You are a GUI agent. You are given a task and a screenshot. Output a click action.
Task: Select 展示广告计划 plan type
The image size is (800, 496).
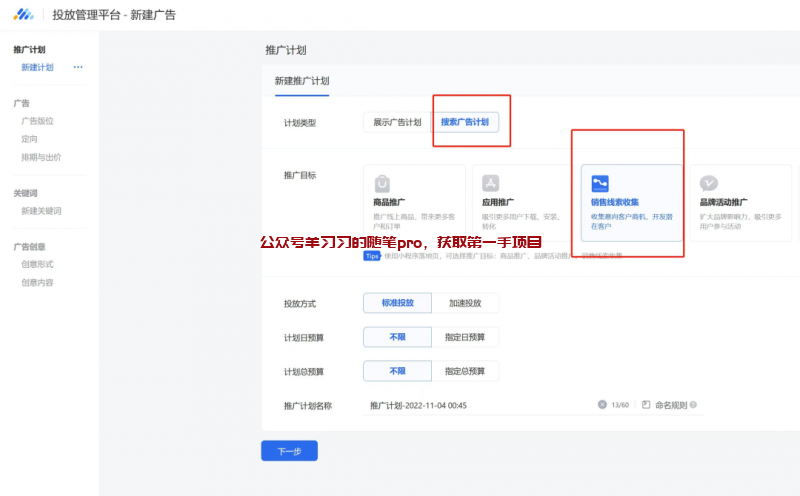tap(397, 123)
